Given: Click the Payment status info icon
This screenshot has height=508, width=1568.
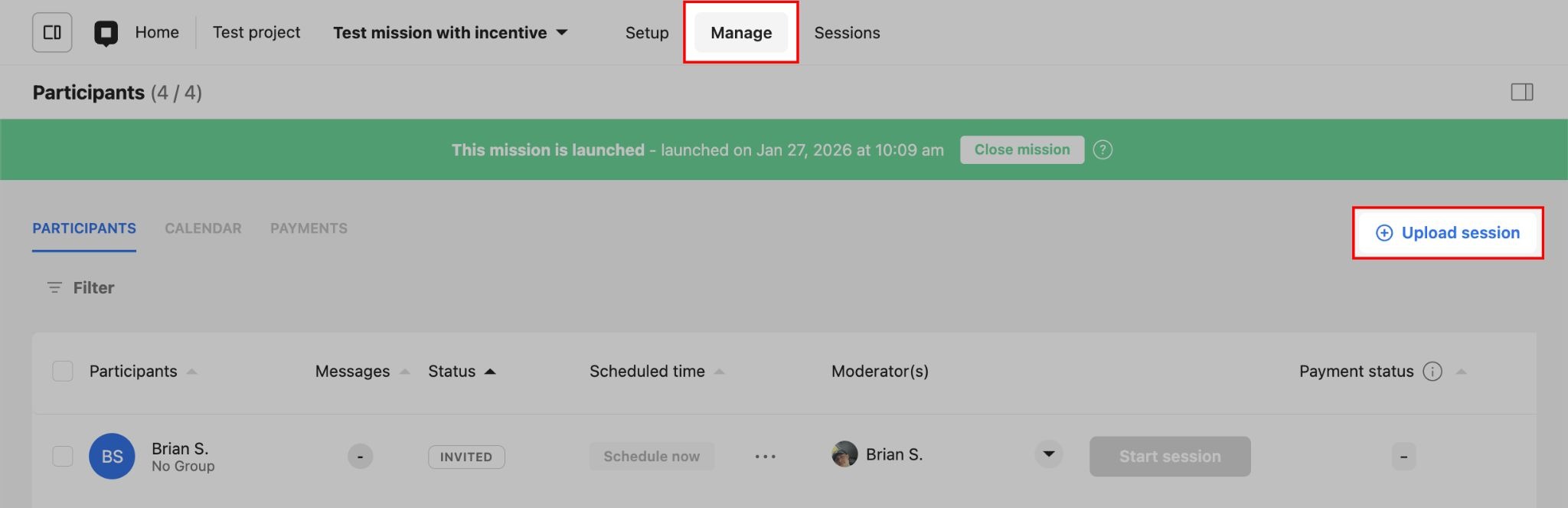Looking at the screenshot, I should (x=1432, y=372).
